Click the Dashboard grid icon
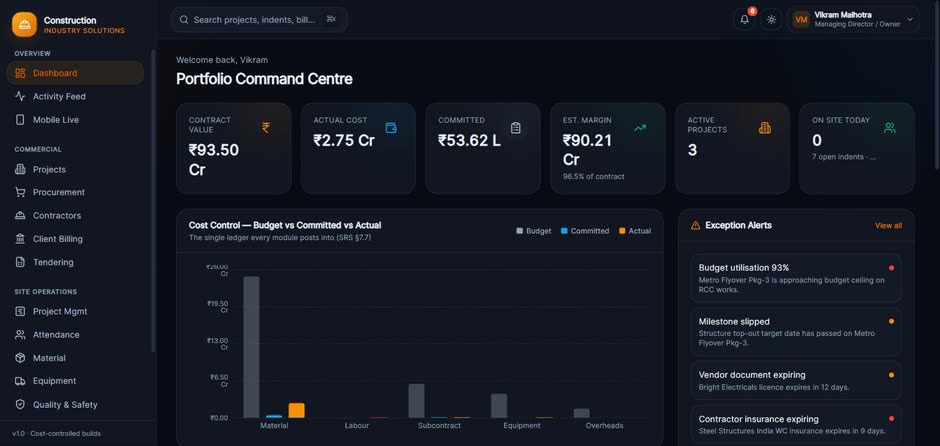 tap(20, 73)
